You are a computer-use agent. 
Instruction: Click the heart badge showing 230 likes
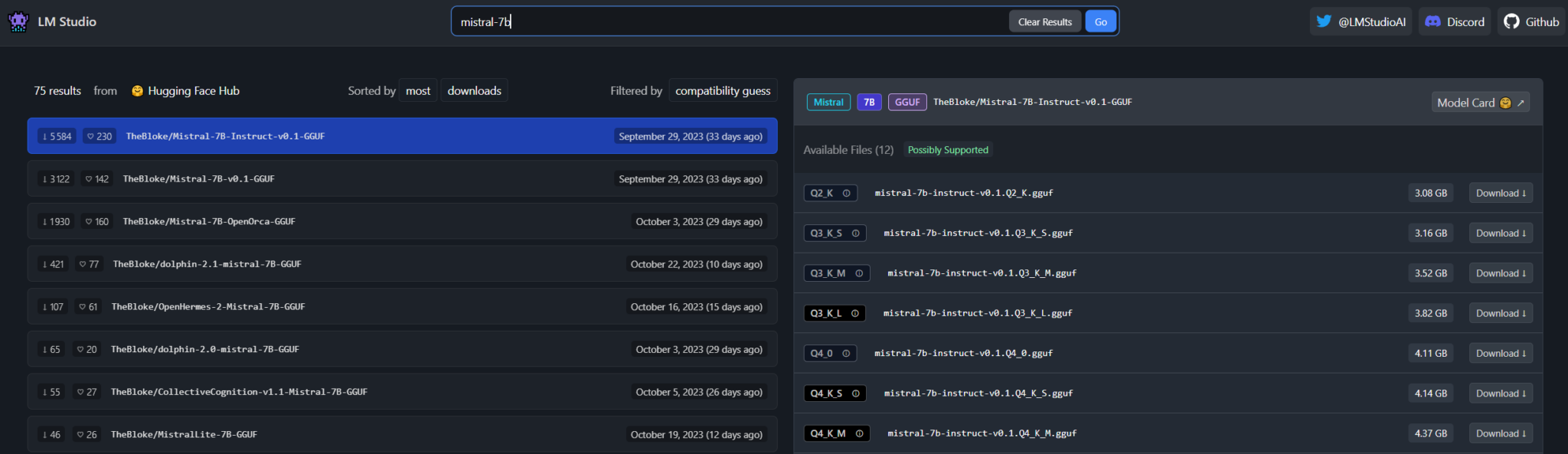tap(99, 136)
